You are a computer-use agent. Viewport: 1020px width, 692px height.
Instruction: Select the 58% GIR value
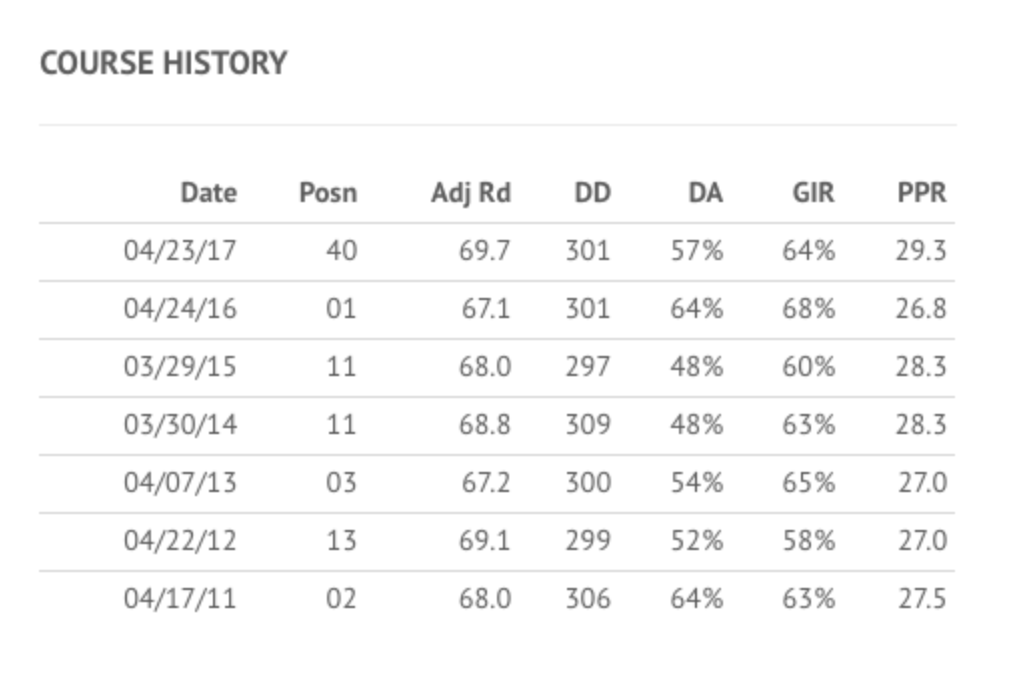(x=809, y=540)
